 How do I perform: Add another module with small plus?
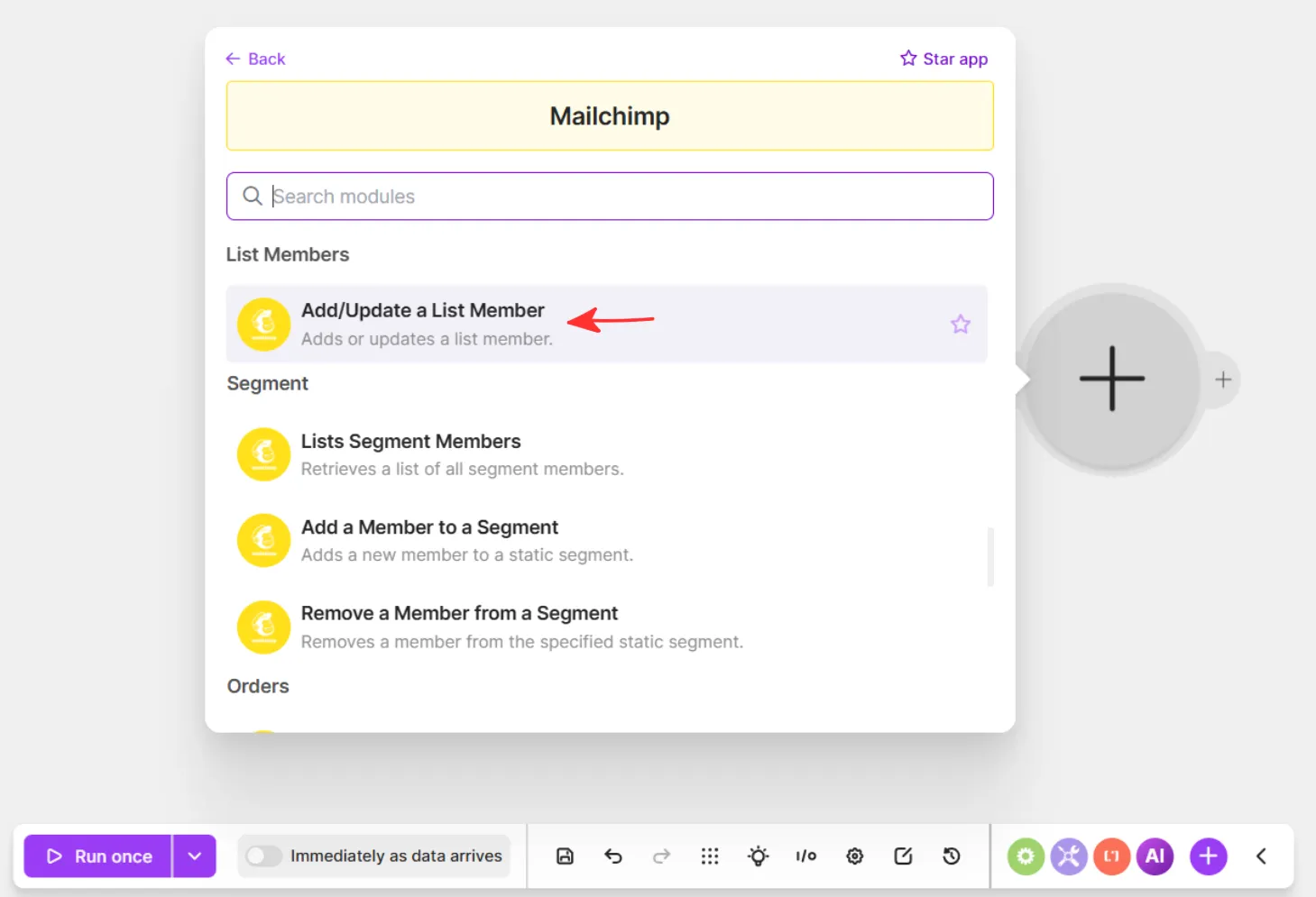1223,380
